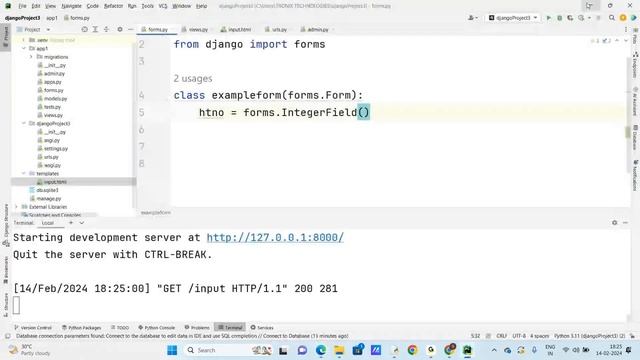This screenshot has width=640, height=360.
Task: Click the Windows Start button
Action: (172, 350)
